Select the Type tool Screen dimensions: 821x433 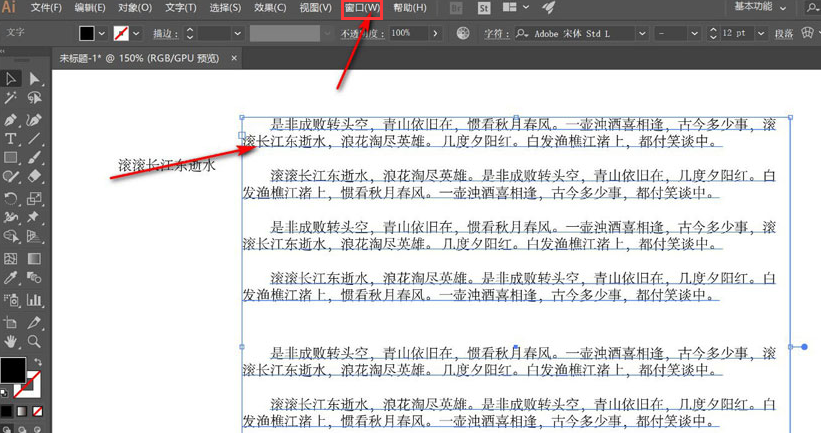click(x=11, y=138)
